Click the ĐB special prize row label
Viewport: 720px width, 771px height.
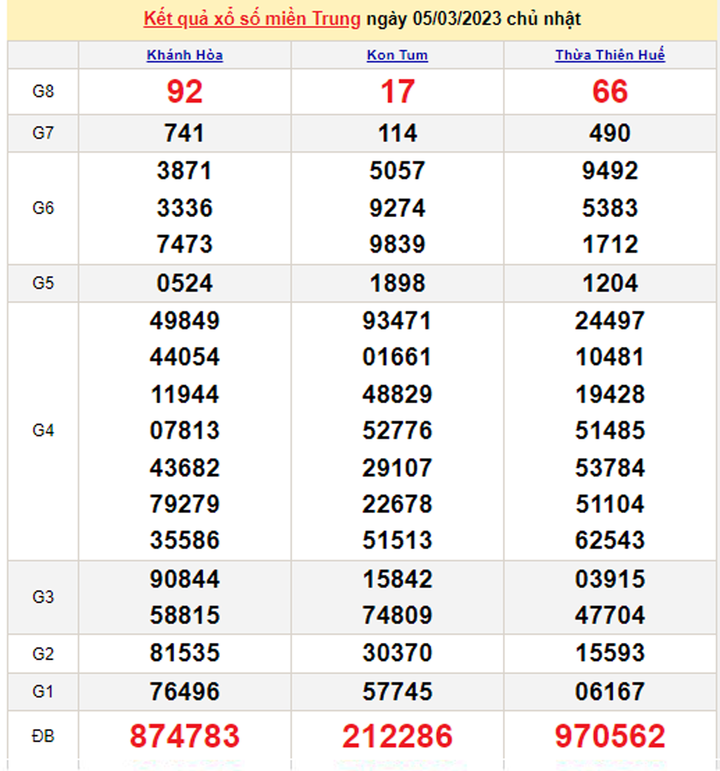click(43, 737)
